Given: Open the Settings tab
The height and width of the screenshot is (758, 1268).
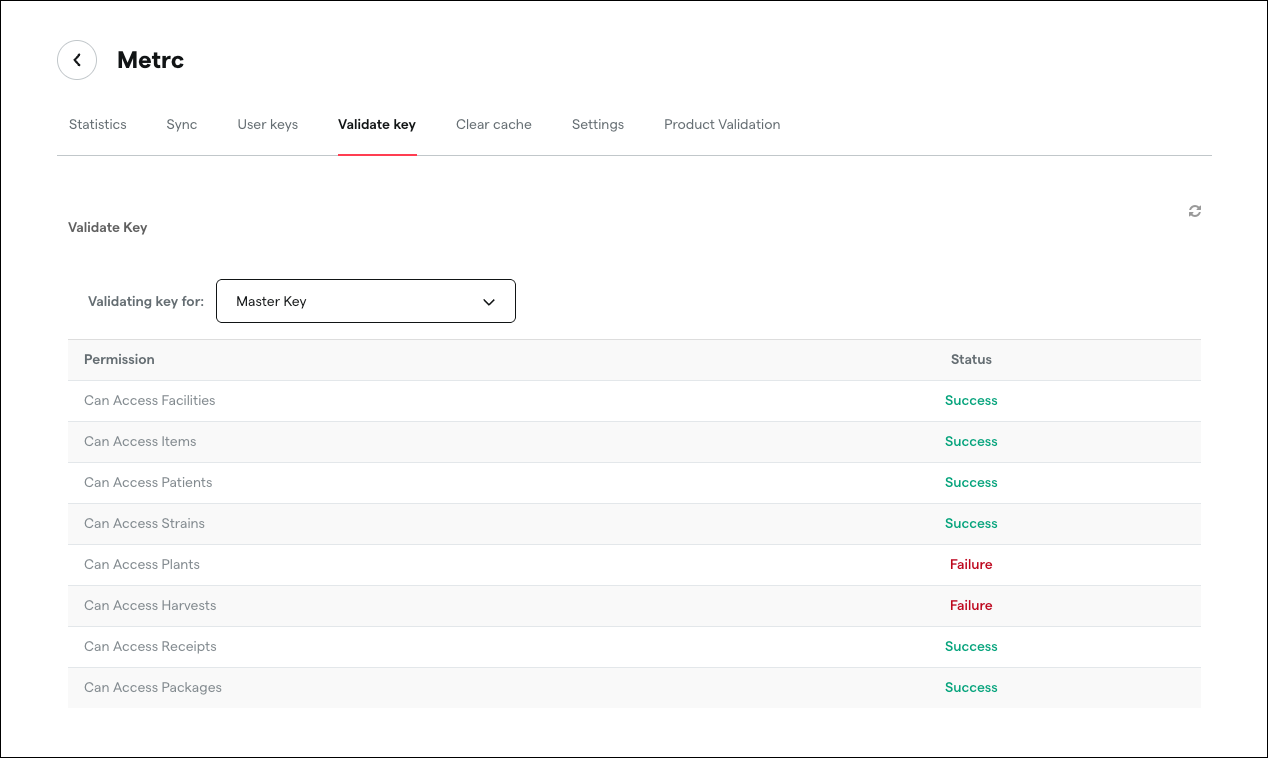Looking at the screenshot, I should click(x=598, y=125).
